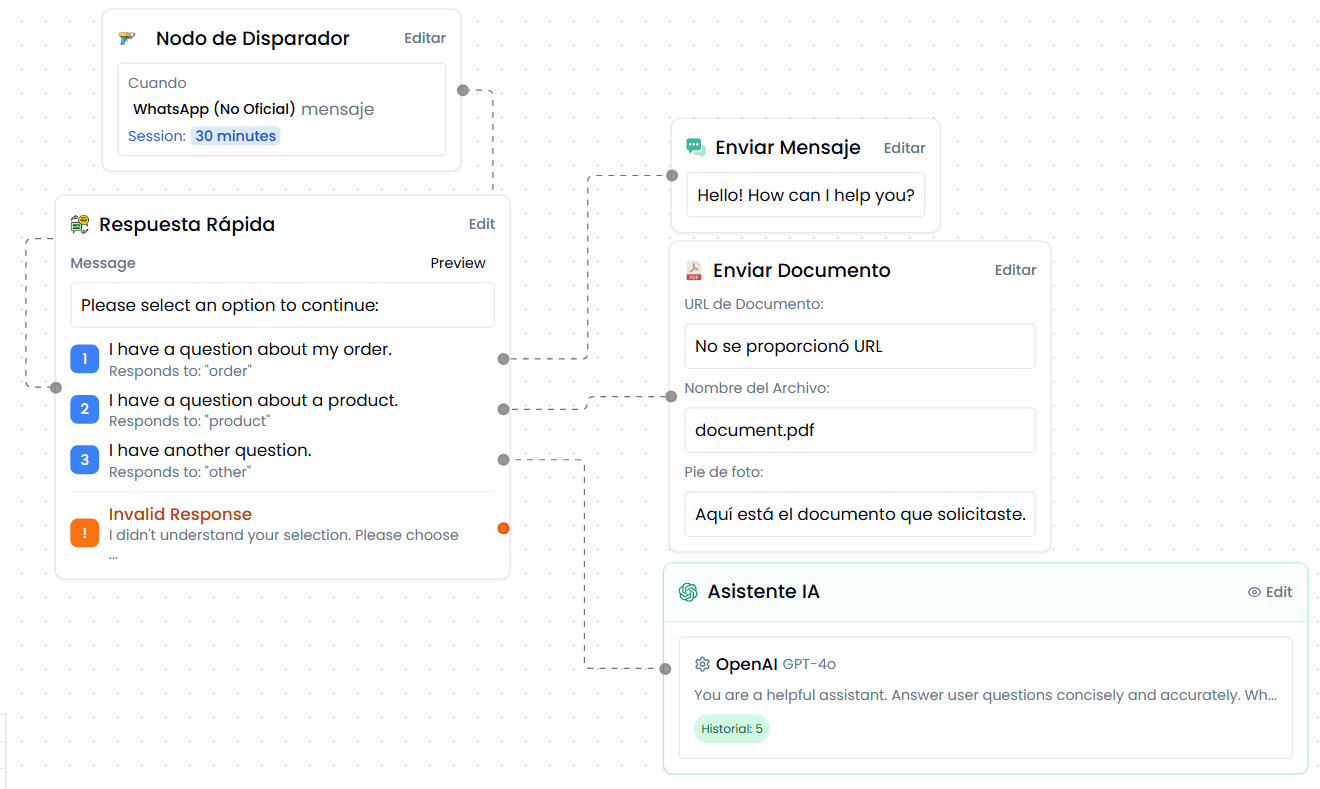Click the Historial: 5 badge
This screenshot has height=789, width=1320.
[x=731, y=729]
